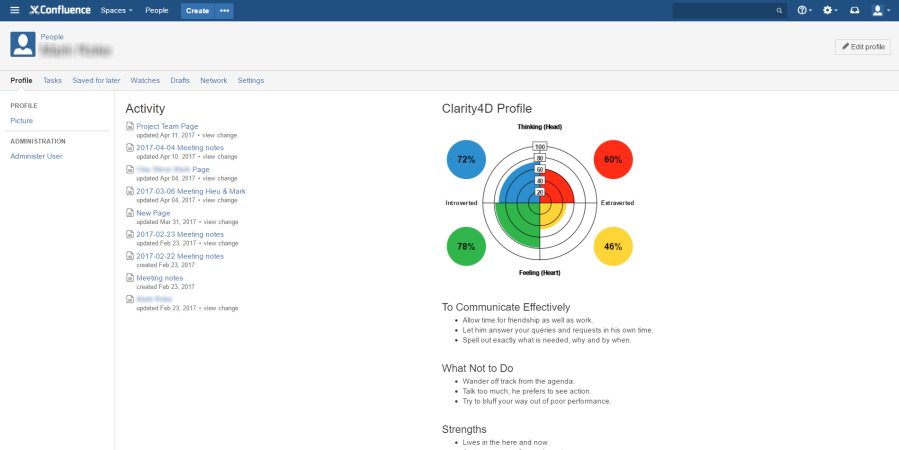Viewport: 899px width, 450px height.
Task: Open the notifications inbox tray icon
Action: point(854,10)
